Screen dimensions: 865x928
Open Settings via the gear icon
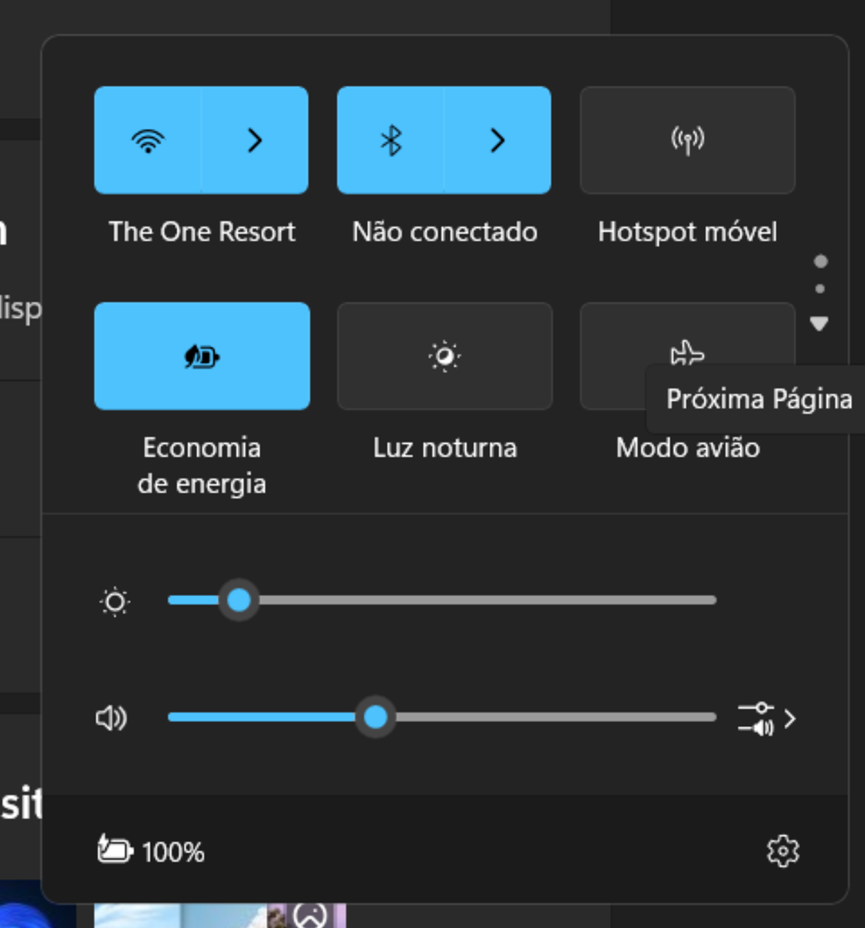pos(783,850)
